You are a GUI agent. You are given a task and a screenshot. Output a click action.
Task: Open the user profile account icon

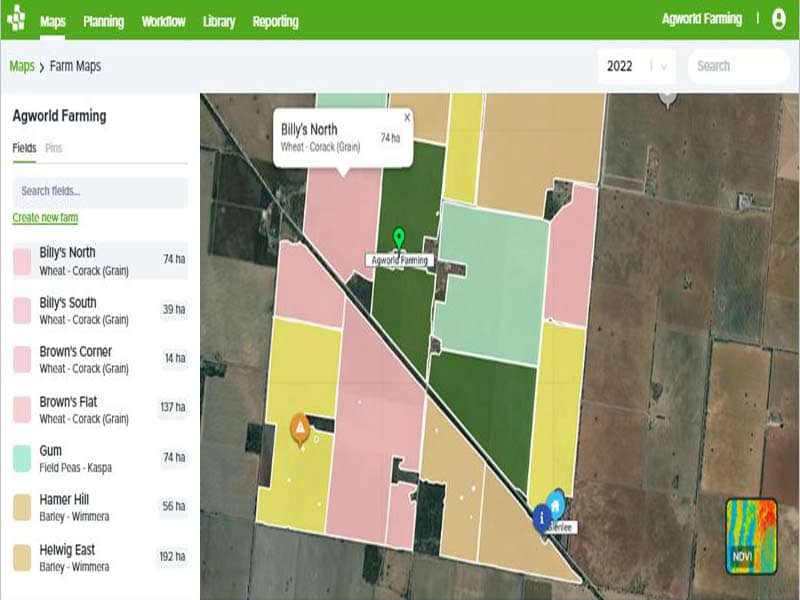[x=779, y=19]
